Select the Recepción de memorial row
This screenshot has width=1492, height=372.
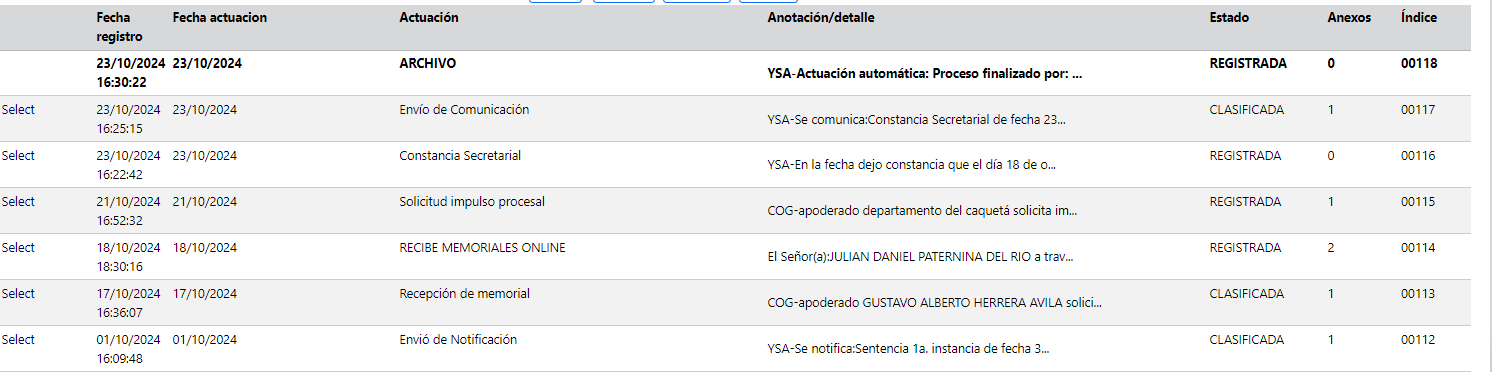point(18,294)
